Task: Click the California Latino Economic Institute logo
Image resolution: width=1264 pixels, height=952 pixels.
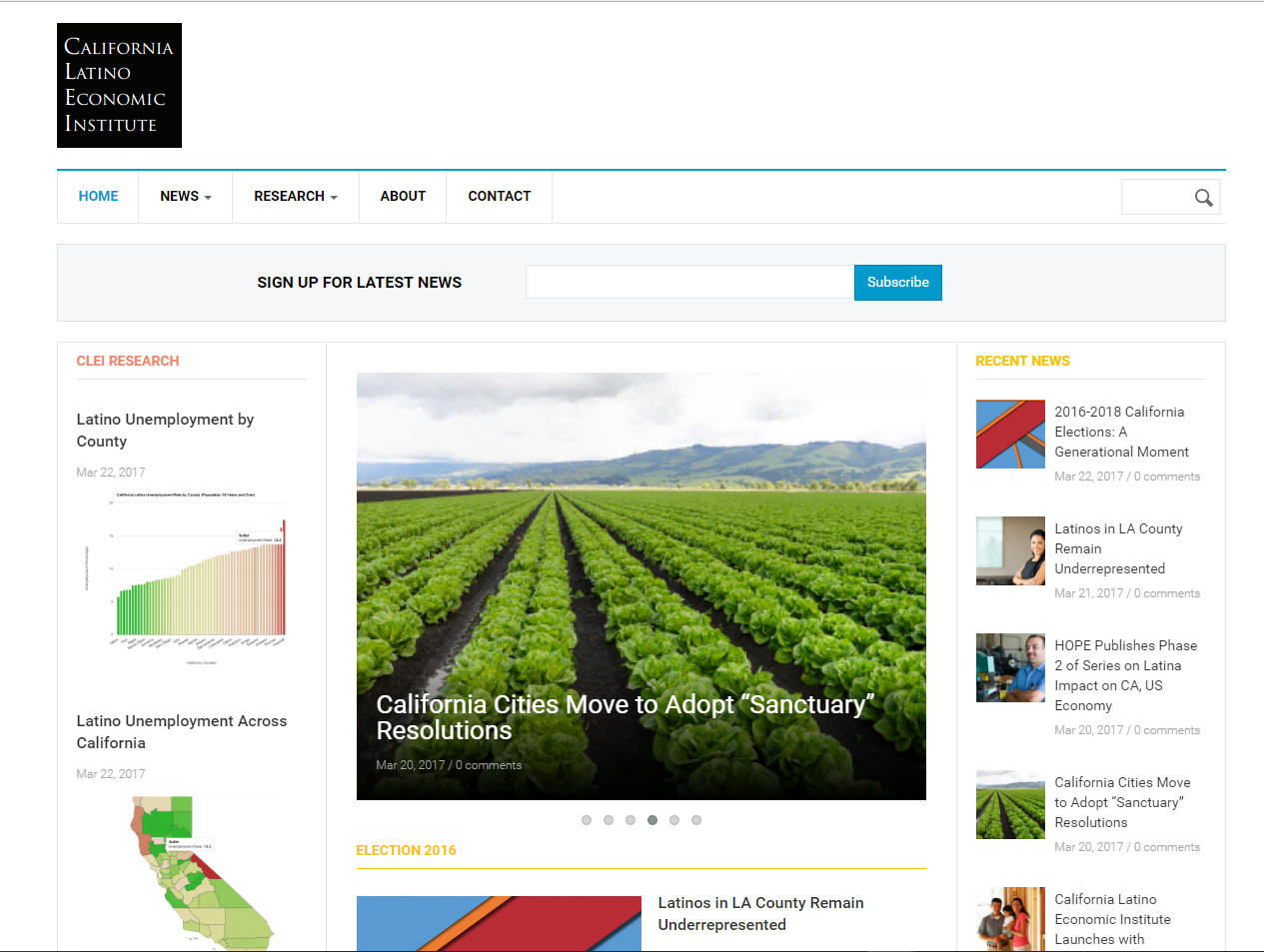Action: 119,86
